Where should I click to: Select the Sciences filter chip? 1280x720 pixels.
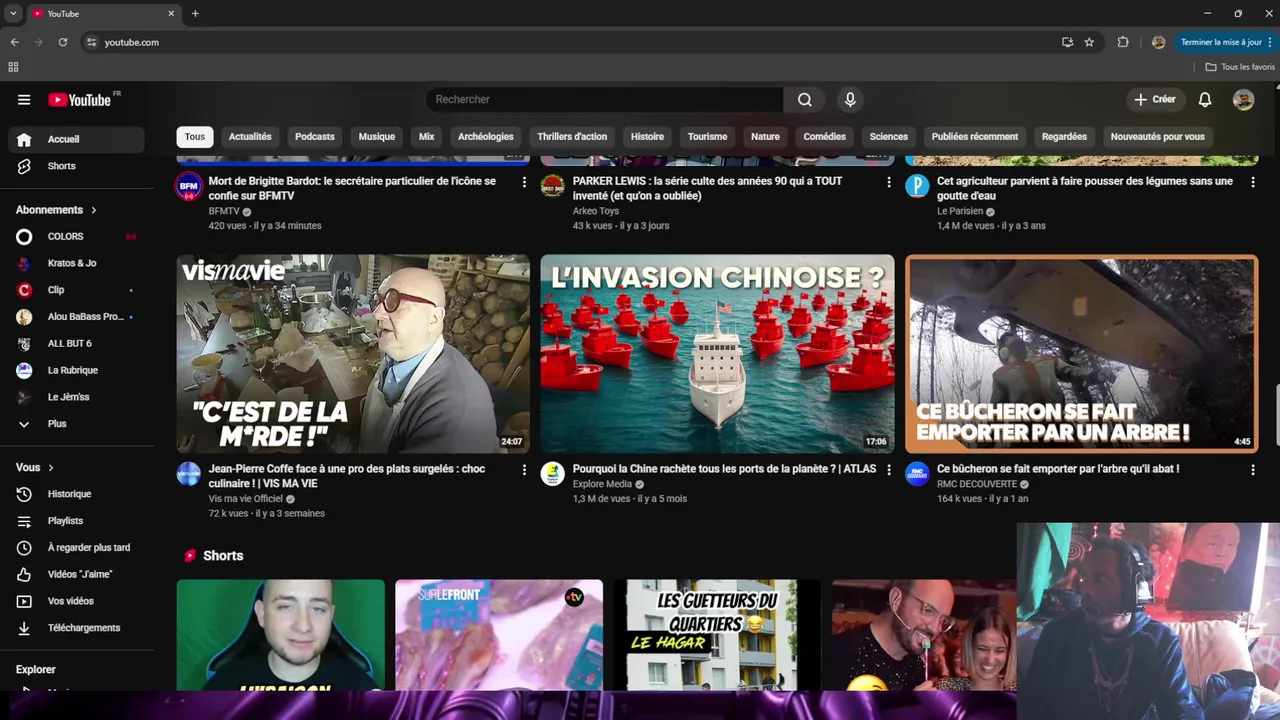pyautogui.click(x=889, y=137)
